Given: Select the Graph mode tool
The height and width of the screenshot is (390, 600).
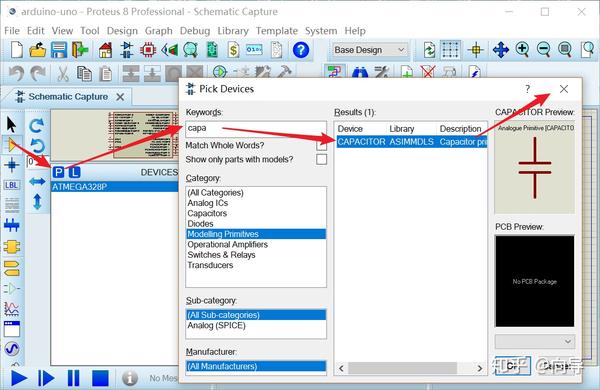Looking at the screenshot, I should pos(11,308).
